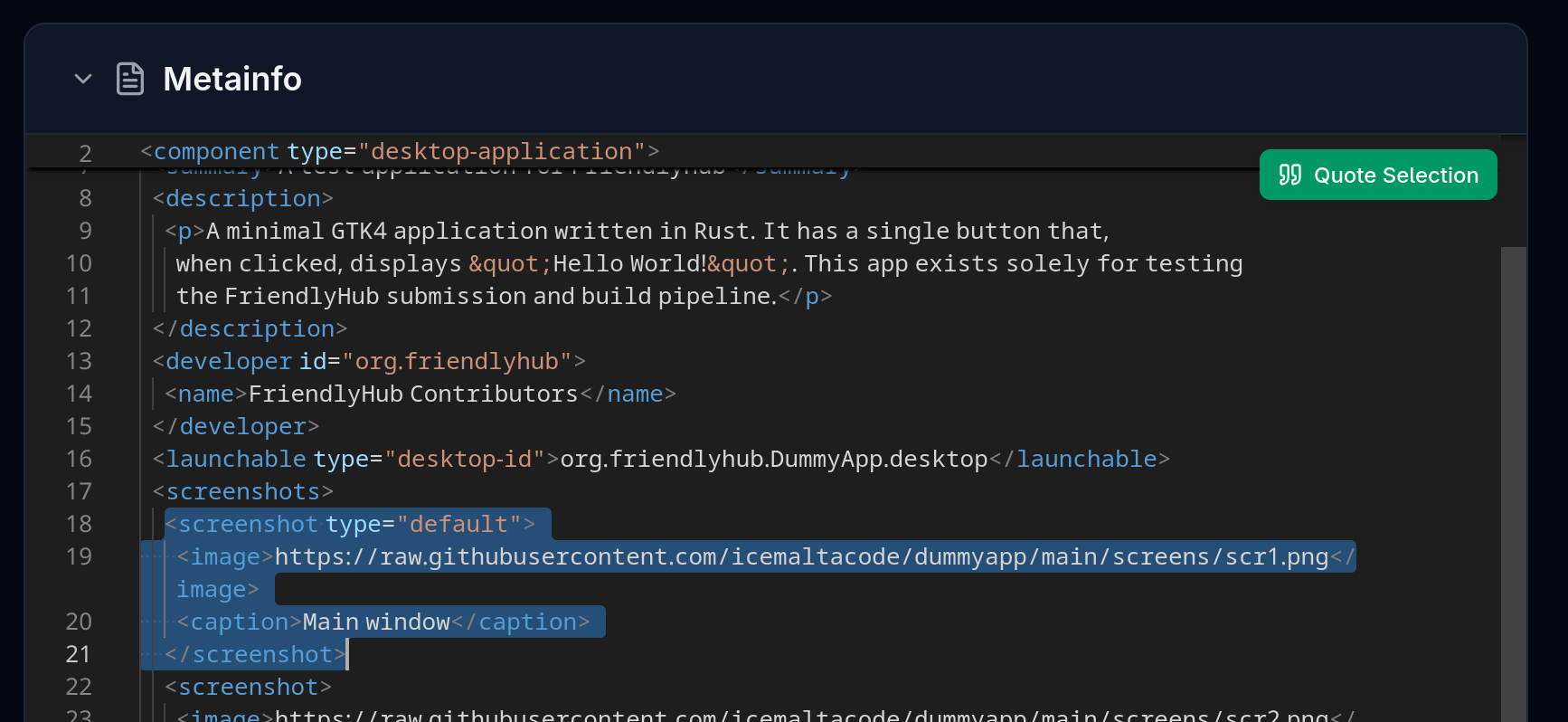Click line number 8 in gutter
This screenshot has width=1568, height=722.
85,198
